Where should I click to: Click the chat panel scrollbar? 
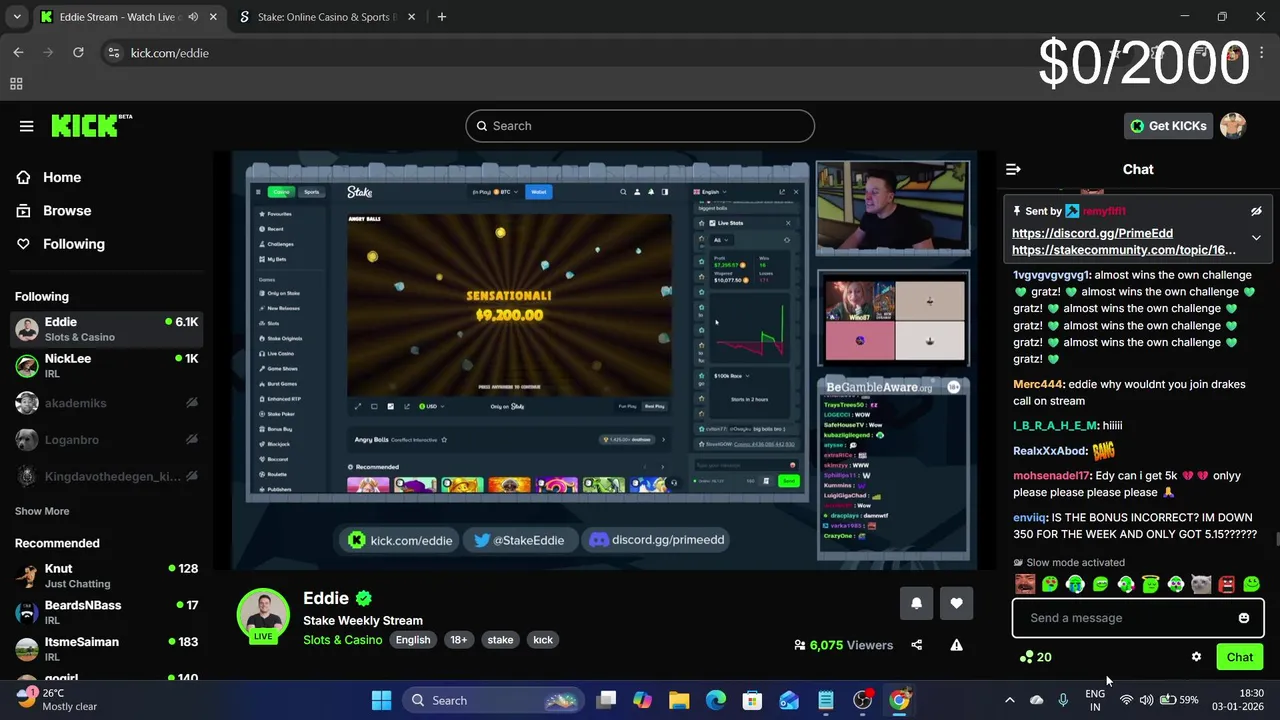click(1277, 540)
